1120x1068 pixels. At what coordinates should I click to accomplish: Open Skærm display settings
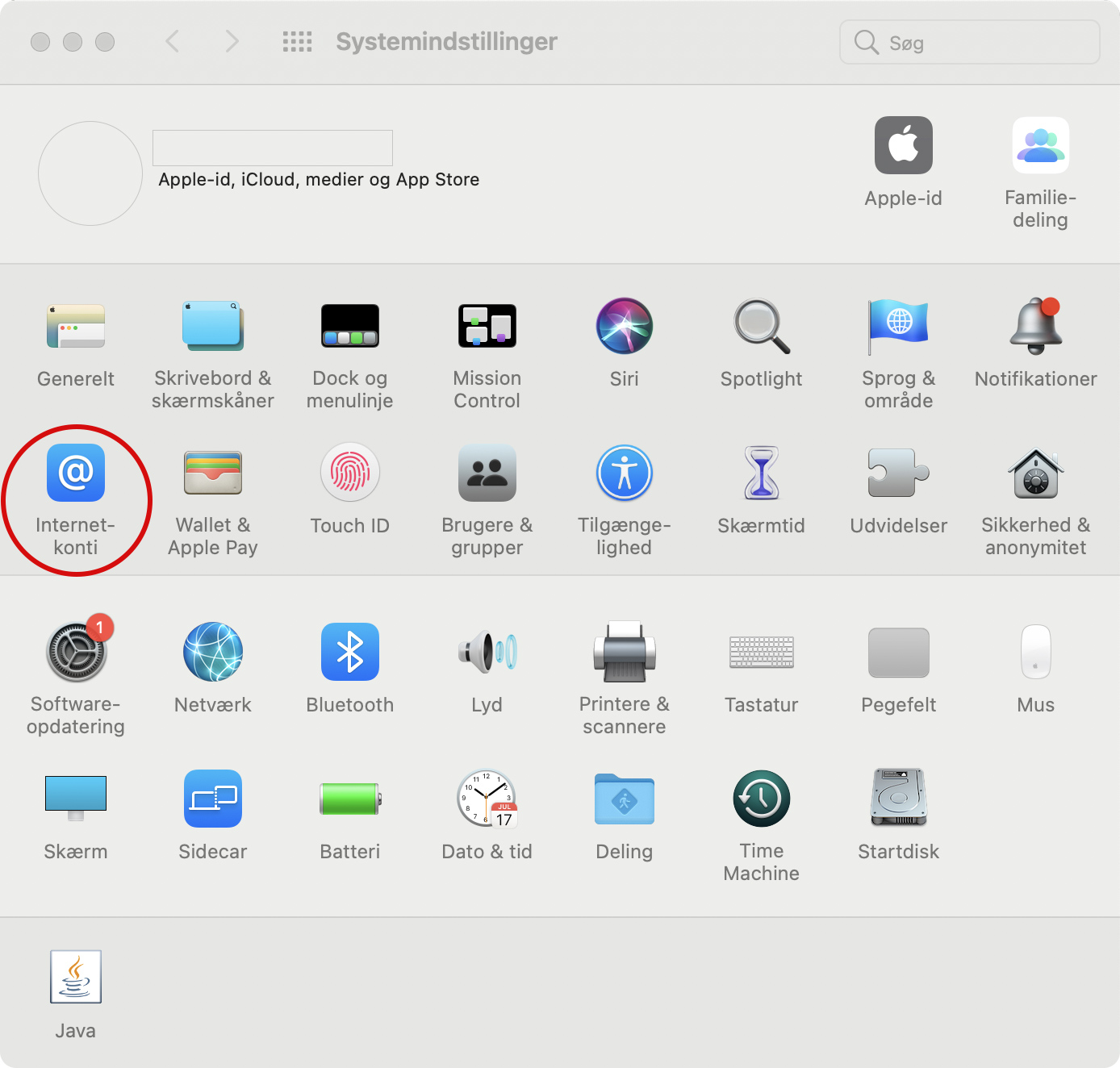click(76, 799)
